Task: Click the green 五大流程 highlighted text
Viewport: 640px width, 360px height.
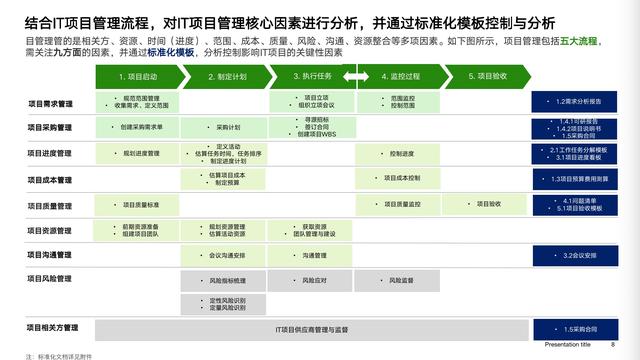Action: [x=578, y=41]
